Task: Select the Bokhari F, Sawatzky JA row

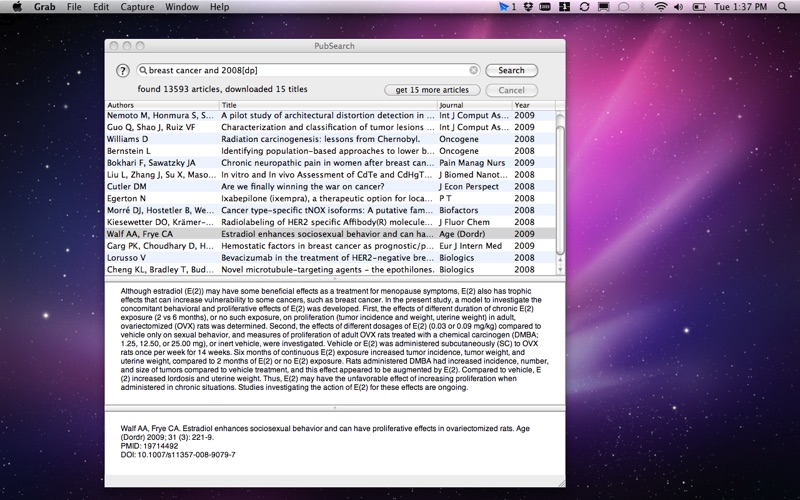Action: point(330,163)
